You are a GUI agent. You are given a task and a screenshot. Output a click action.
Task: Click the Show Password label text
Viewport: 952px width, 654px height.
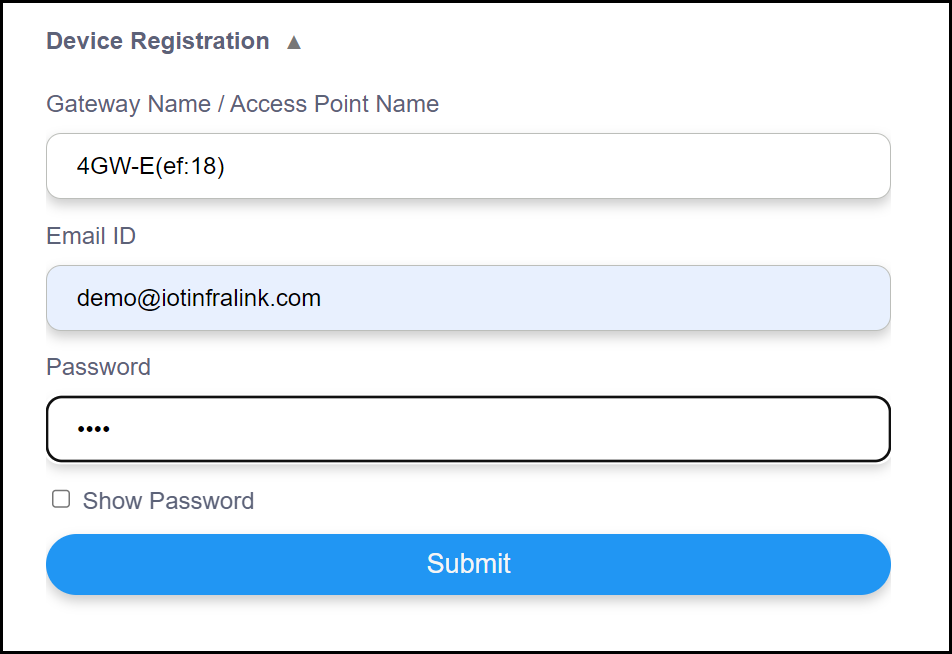[x=168, y=501]
